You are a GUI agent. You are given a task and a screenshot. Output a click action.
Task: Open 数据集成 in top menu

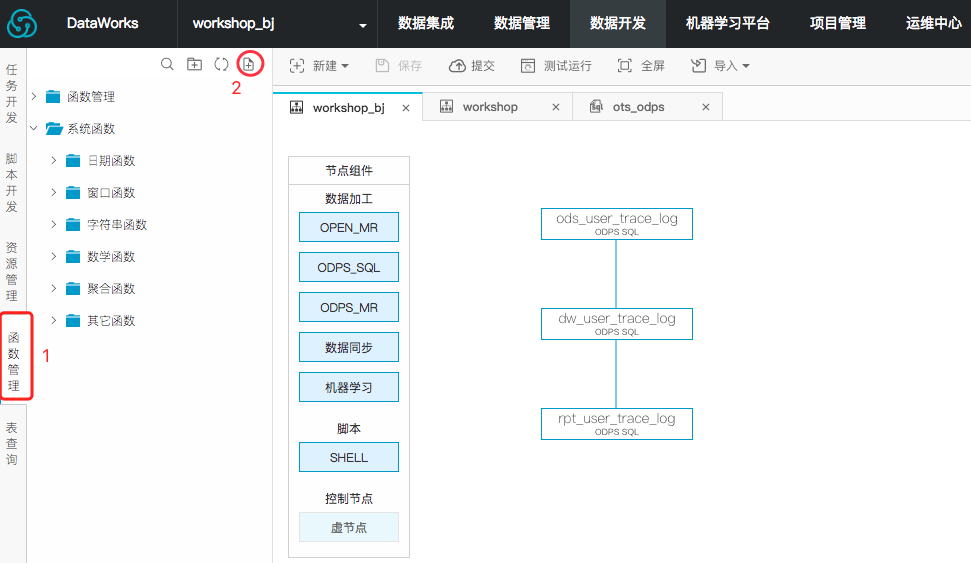coord(425,24)
